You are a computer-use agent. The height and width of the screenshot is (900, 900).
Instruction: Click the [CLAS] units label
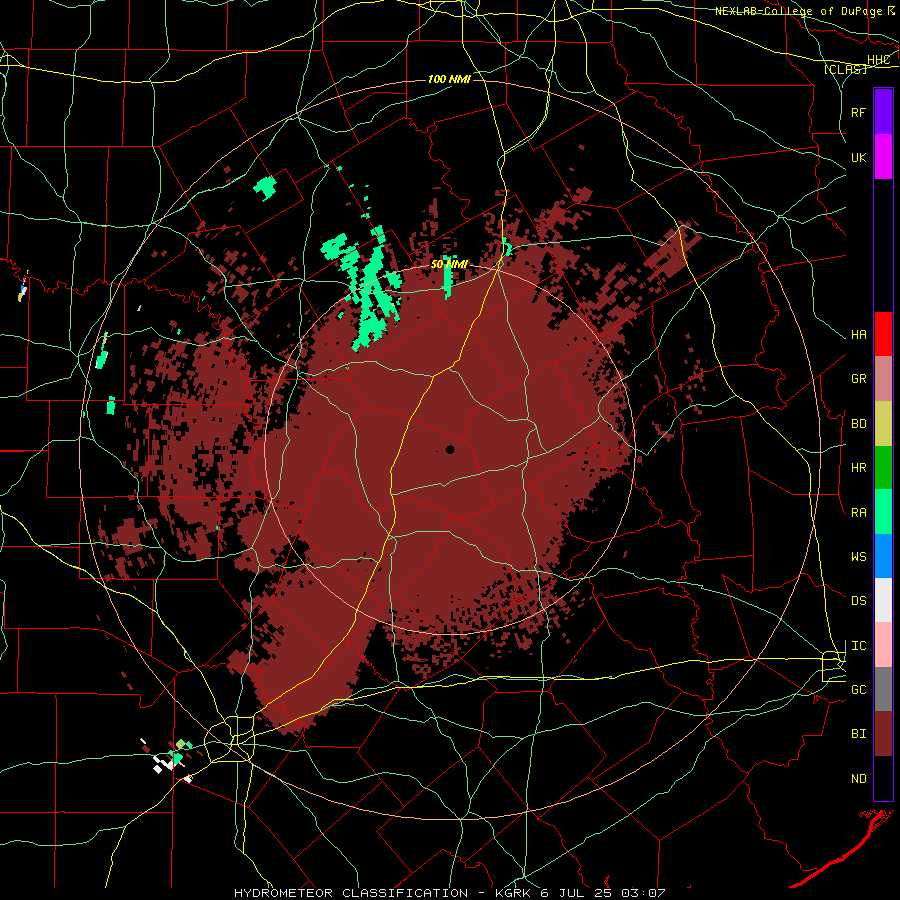[x=845, y=69]
